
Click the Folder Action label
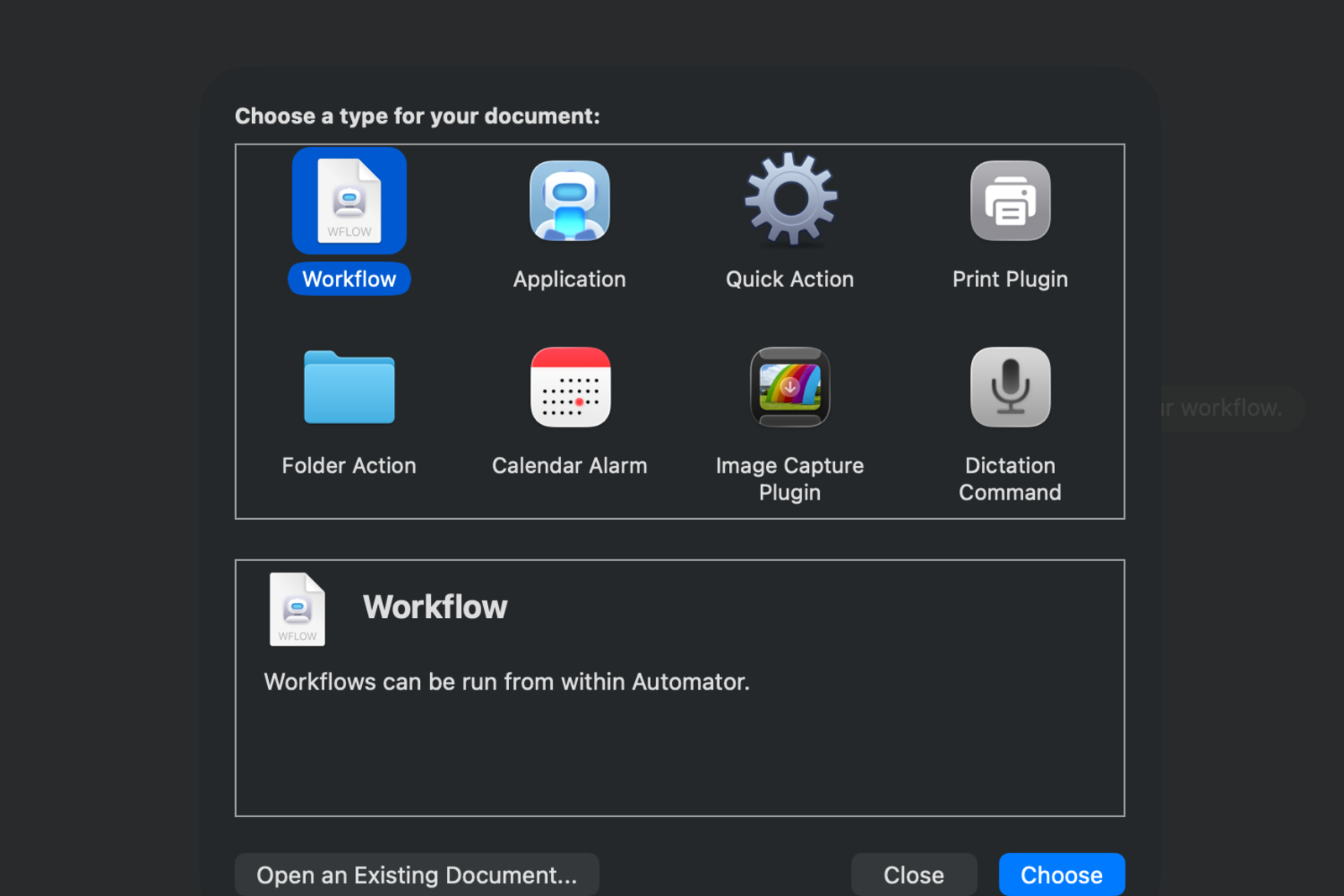click(349, 465)
